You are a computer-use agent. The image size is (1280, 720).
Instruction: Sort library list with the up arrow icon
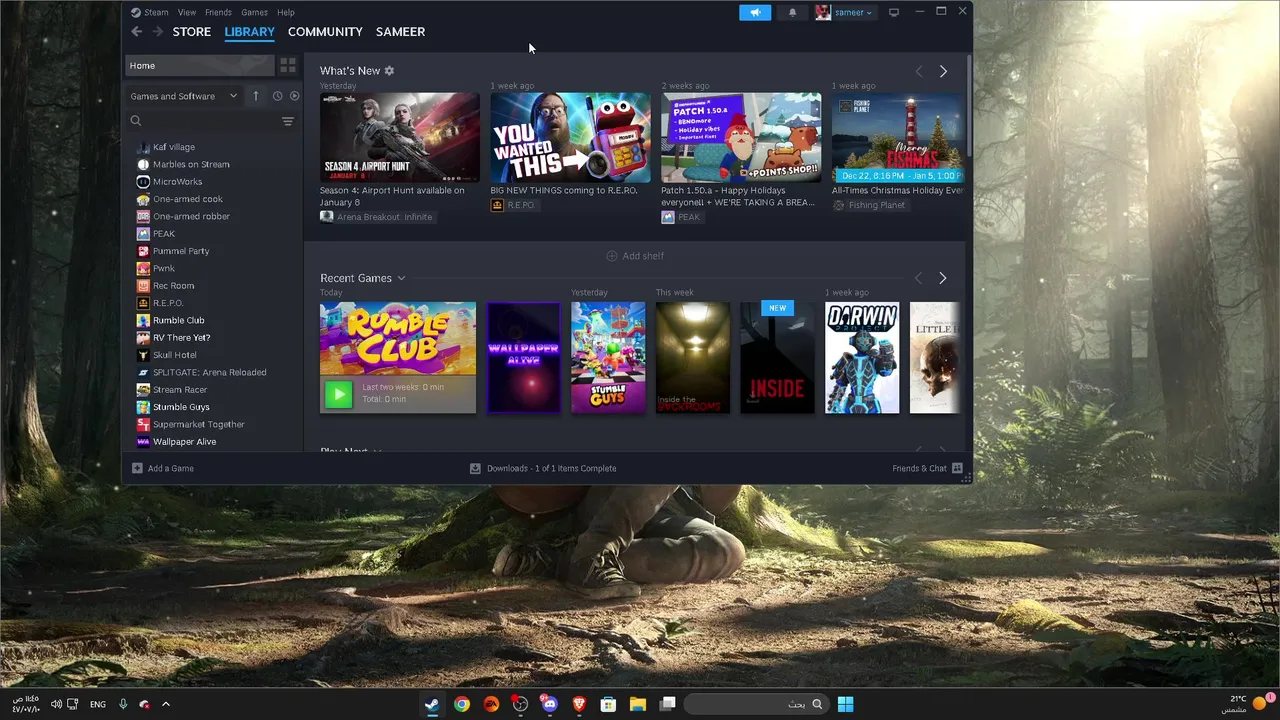255,96
